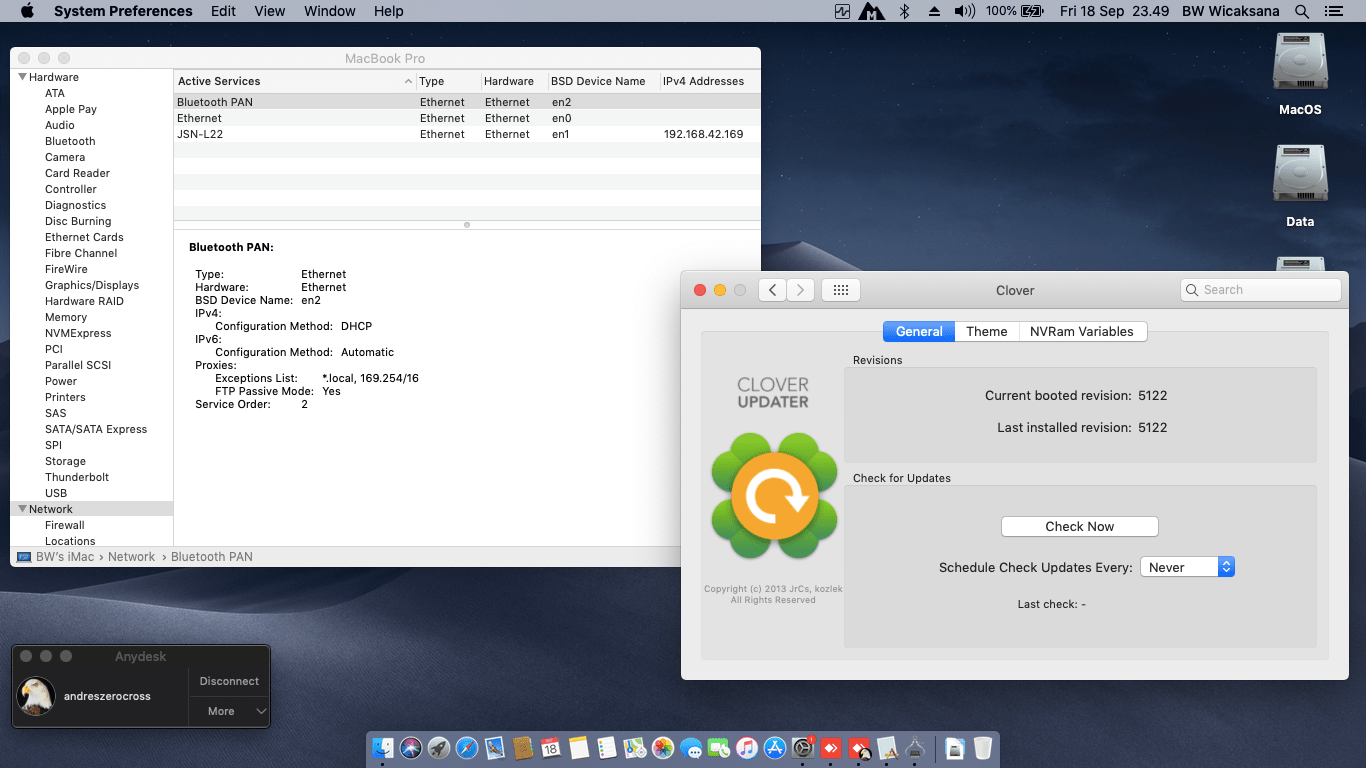Open Launchpad rocket icon in Dock

(x=439, y=747)
